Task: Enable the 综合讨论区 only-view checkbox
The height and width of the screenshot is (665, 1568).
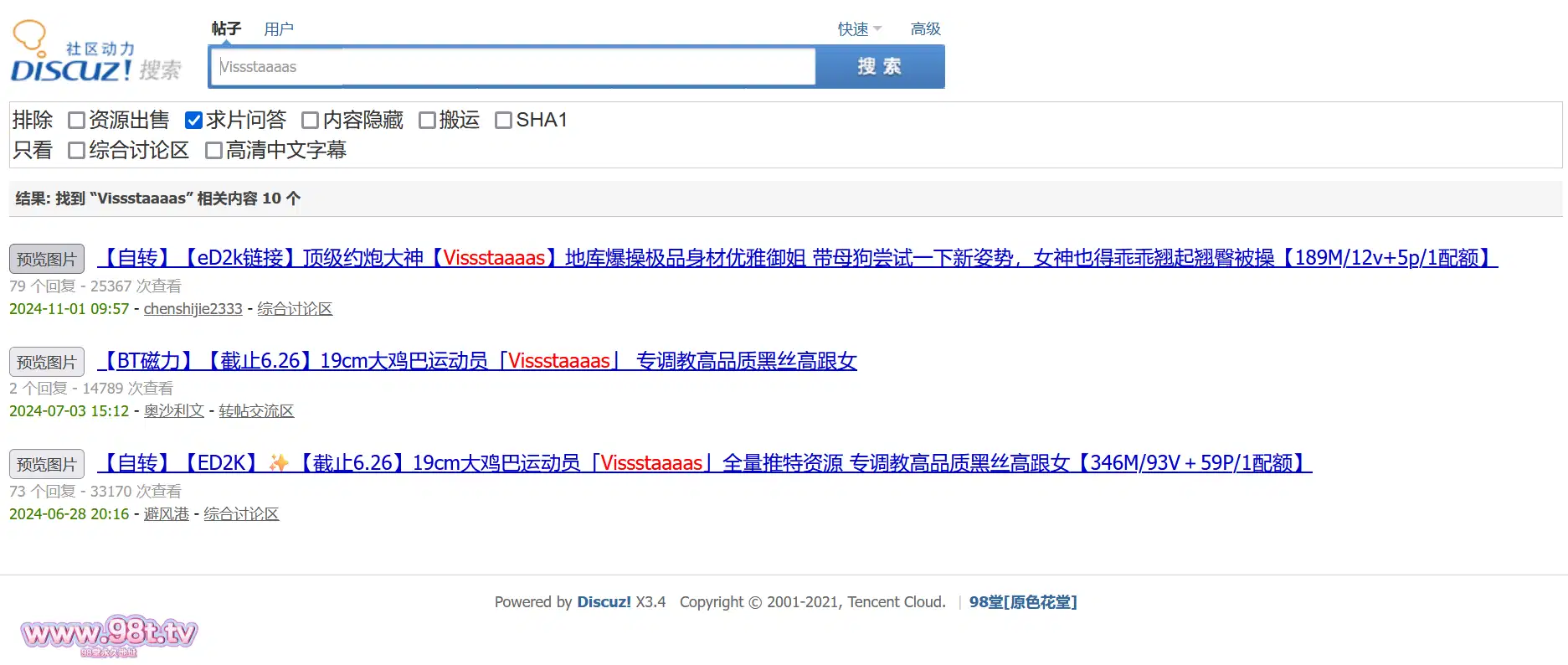Action: coord(76,151)
